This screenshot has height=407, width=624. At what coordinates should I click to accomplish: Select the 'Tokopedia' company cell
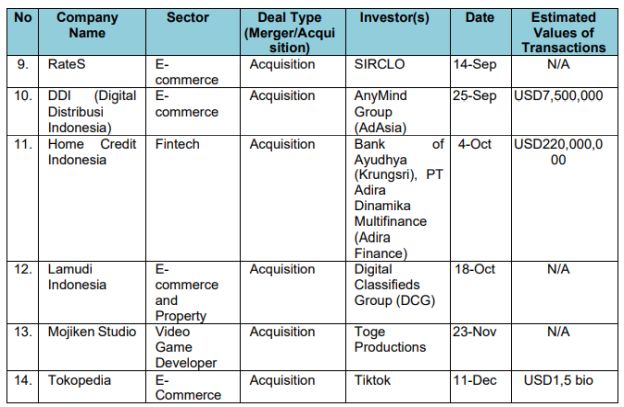tap(81, 380)
